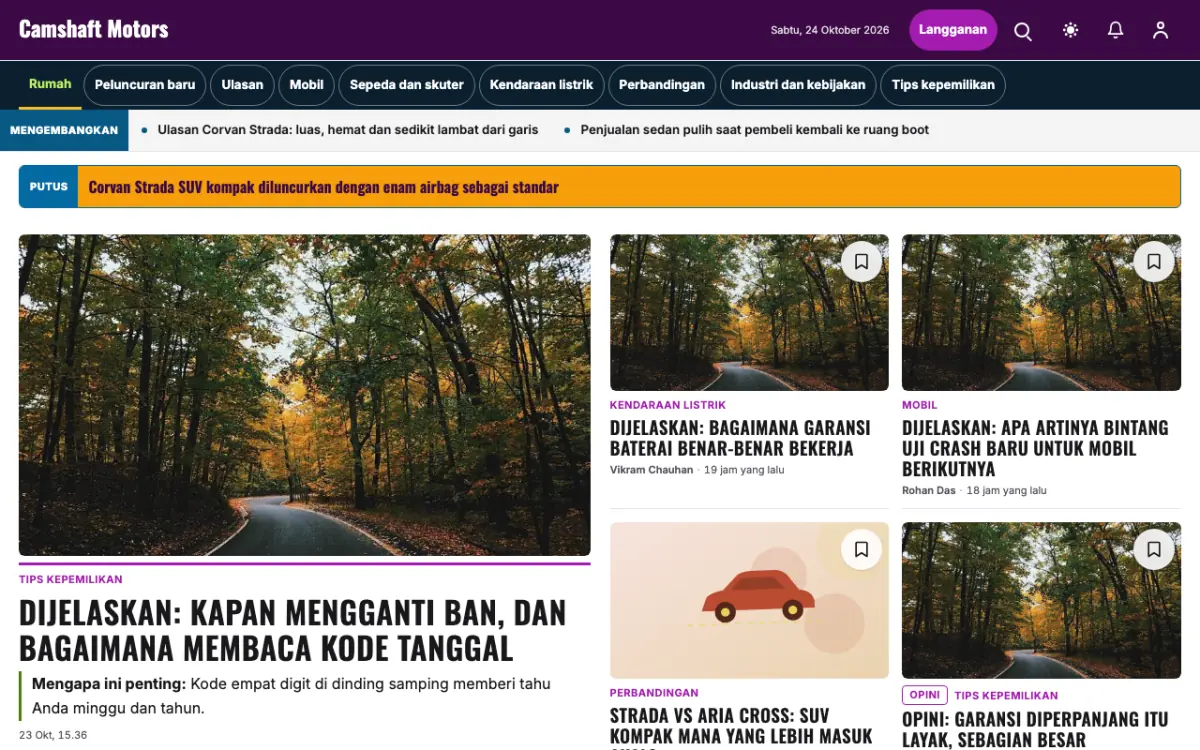Viewport: 1200px width, 750px height.
Task: Click Tips Kepemilikan label beside Opini
Action: tap(1006, 696)
